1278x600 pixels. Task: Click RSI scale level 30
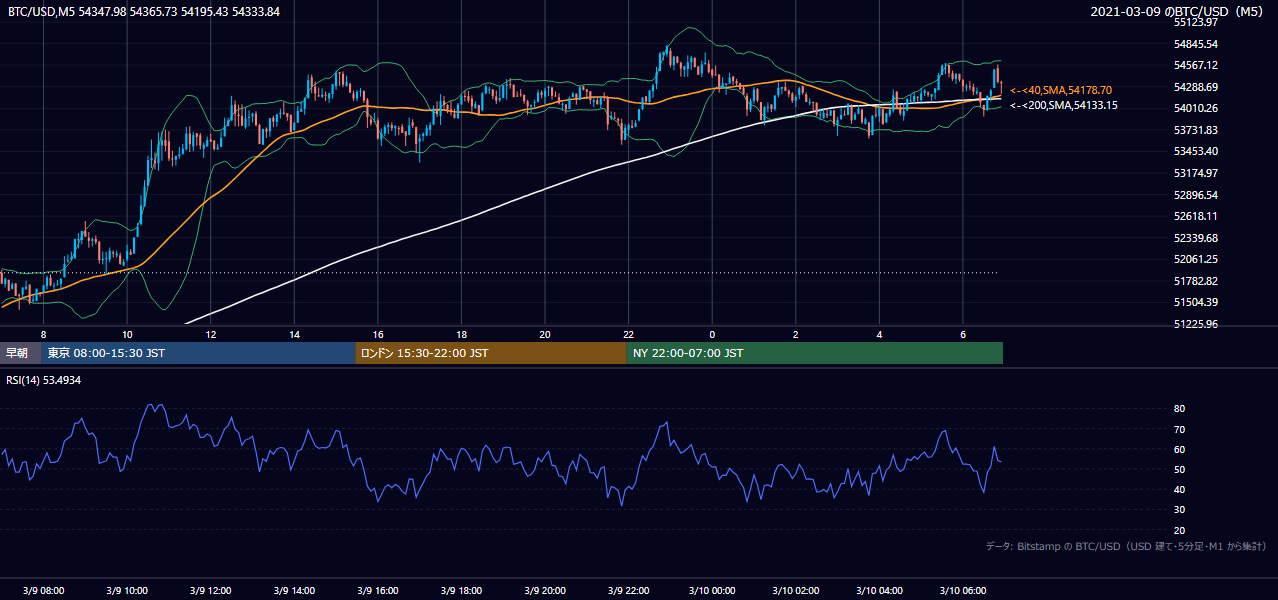(1179, 510)
